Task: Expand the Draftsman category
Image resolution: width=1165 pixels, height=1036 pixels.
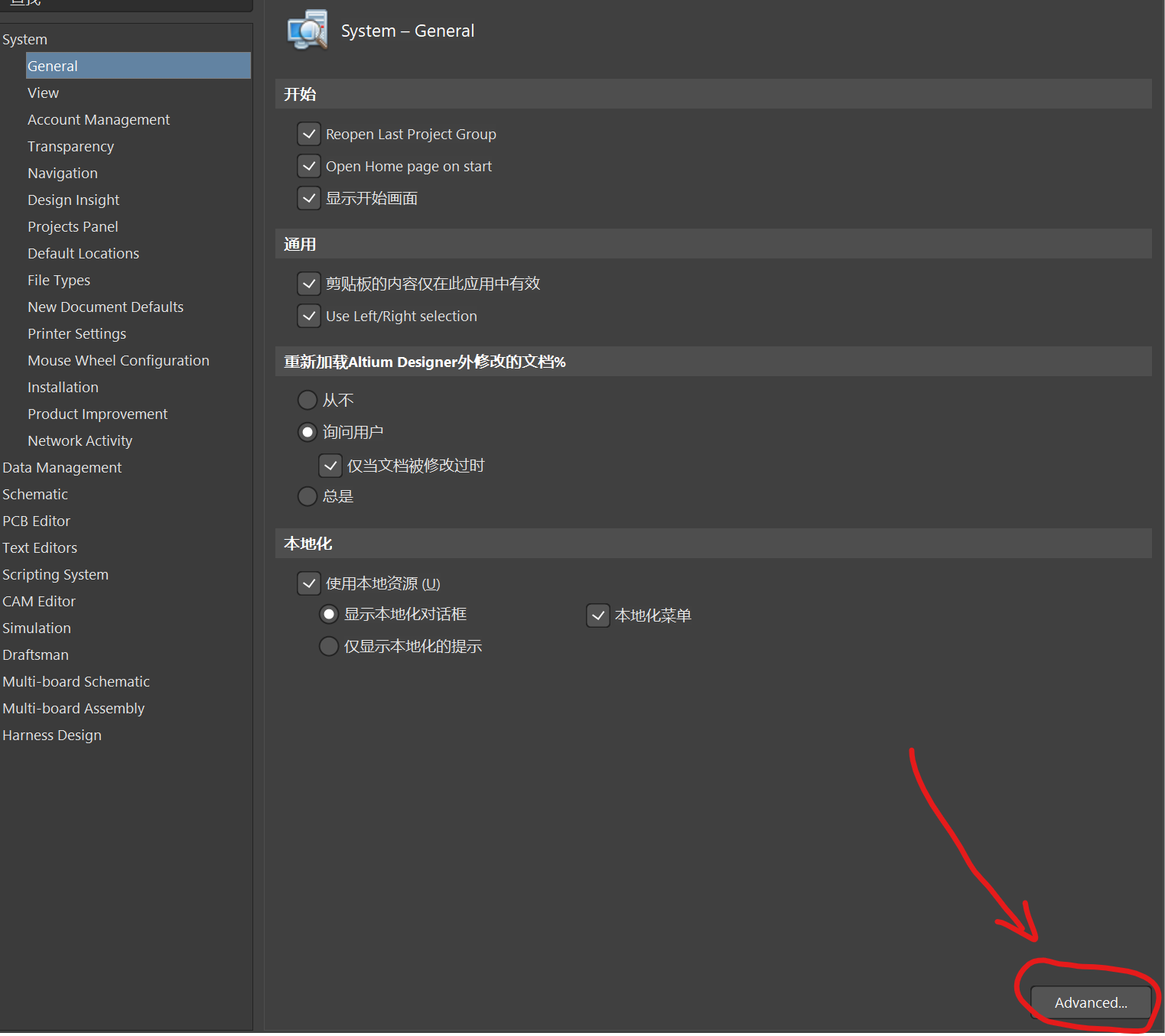Action: click(35, 655)
